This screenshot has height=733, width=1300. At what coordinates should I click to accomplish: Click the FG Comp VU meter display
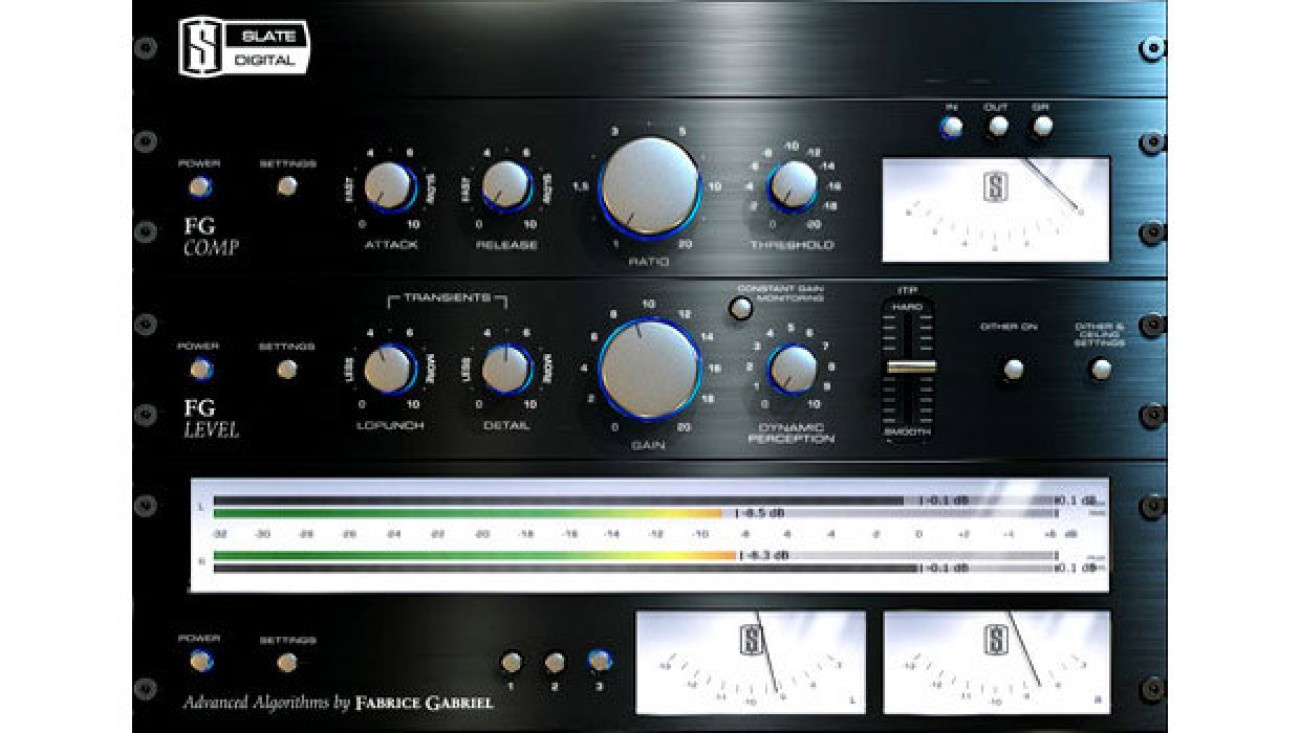click(x=996, y=208)
